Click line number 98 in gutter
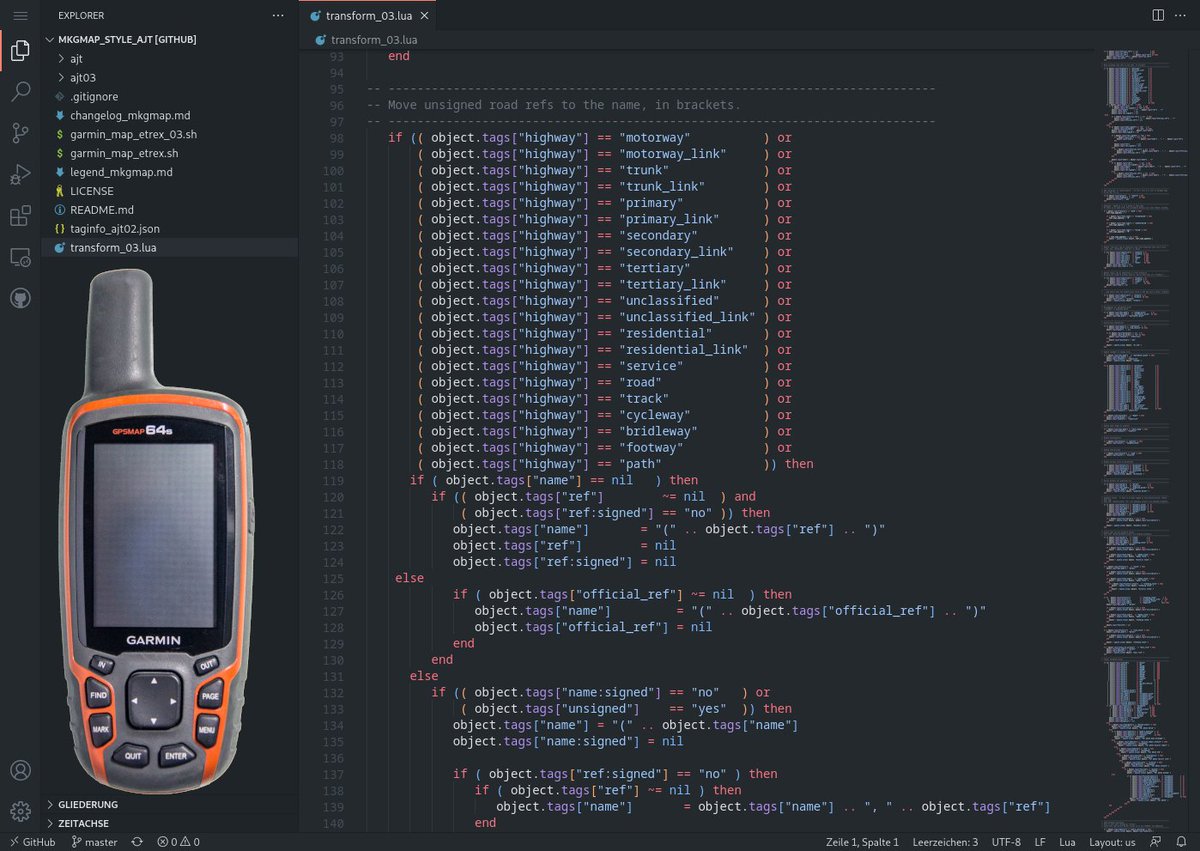 point(336,138)
